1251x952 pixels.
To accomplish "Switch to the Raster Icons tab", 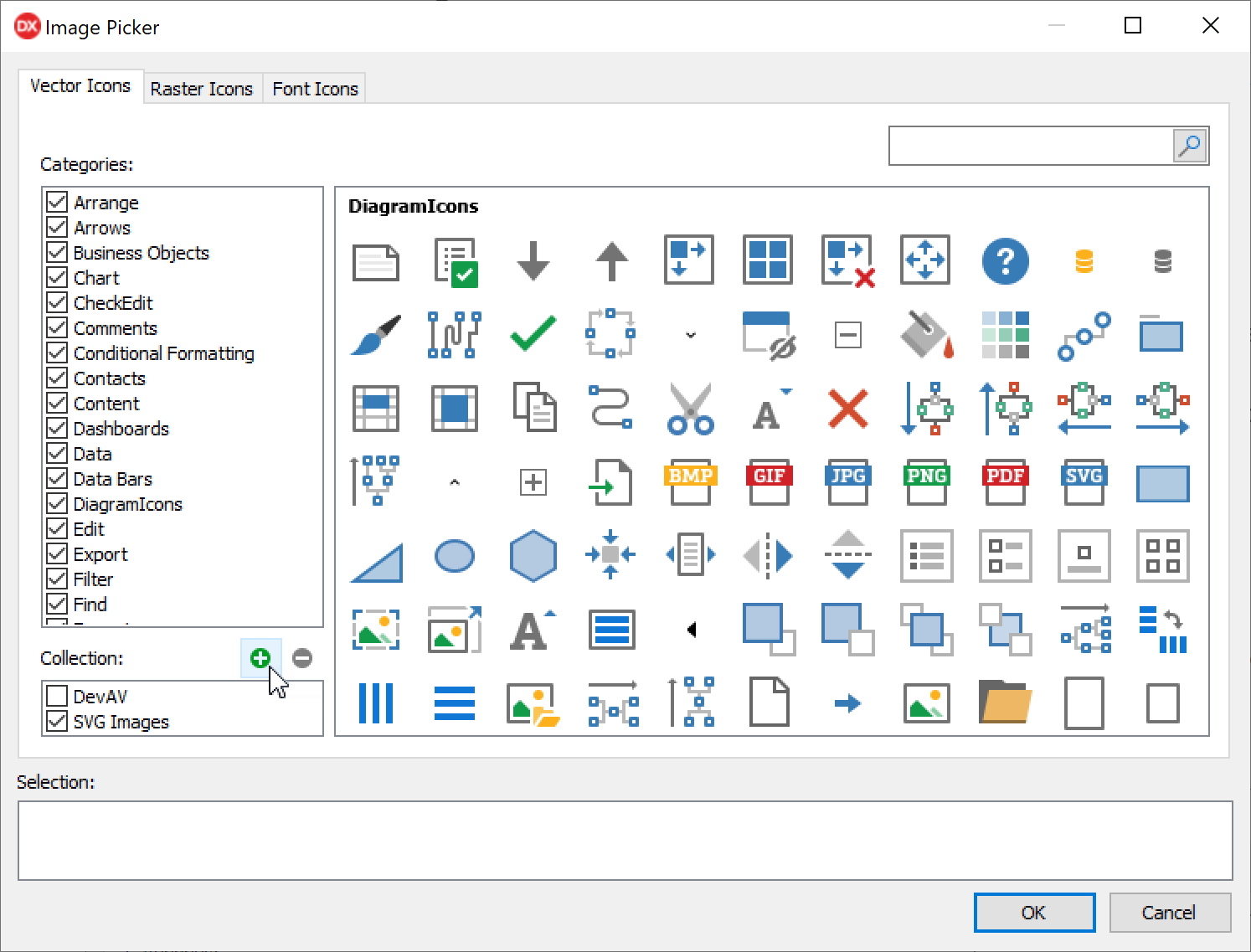I will tap(202, 89).
